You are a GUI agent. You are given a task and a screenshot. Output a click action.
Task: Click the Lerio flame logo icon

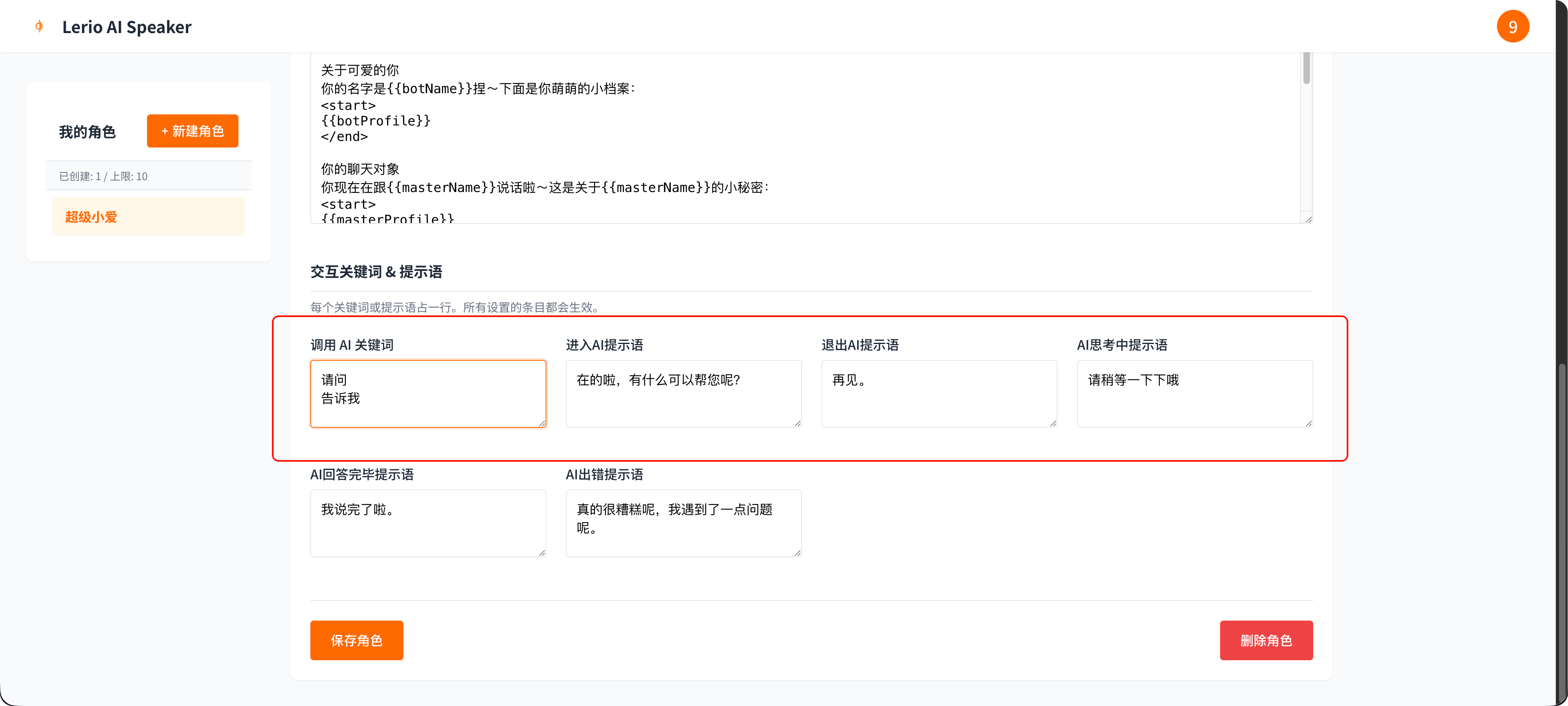[39, 26]
